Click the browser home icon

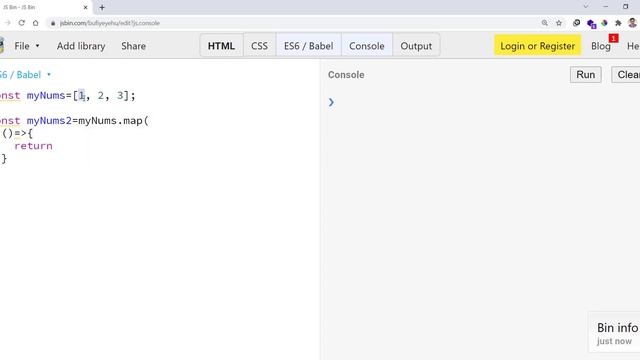point(36,23)
